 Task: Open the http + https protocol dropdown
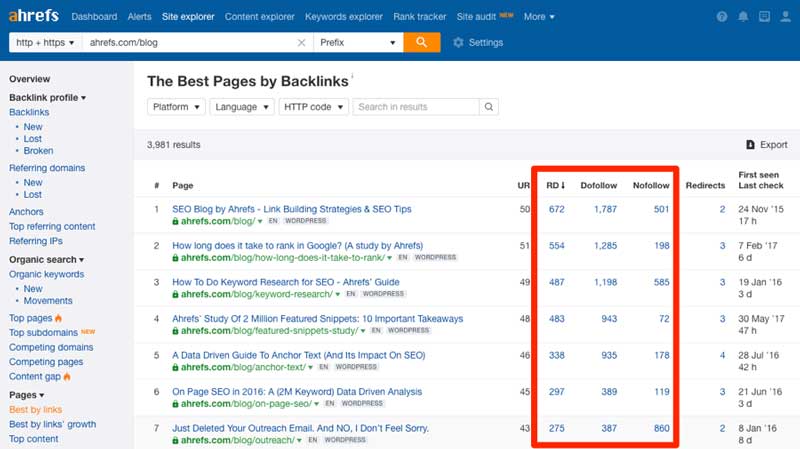point(45,42)
